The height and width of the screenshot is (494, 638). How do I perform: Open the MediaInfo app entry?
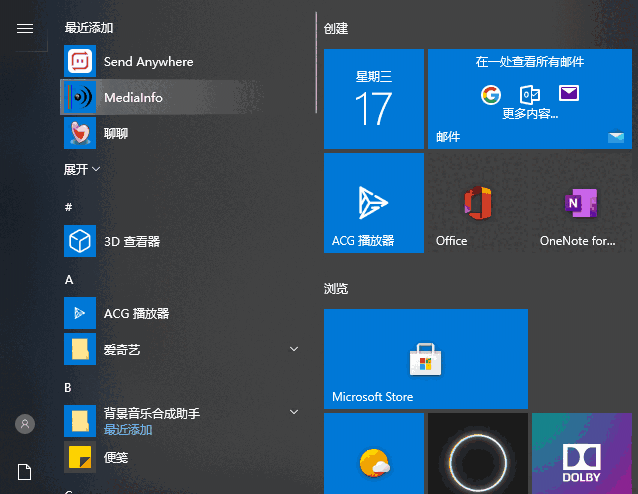179,97
